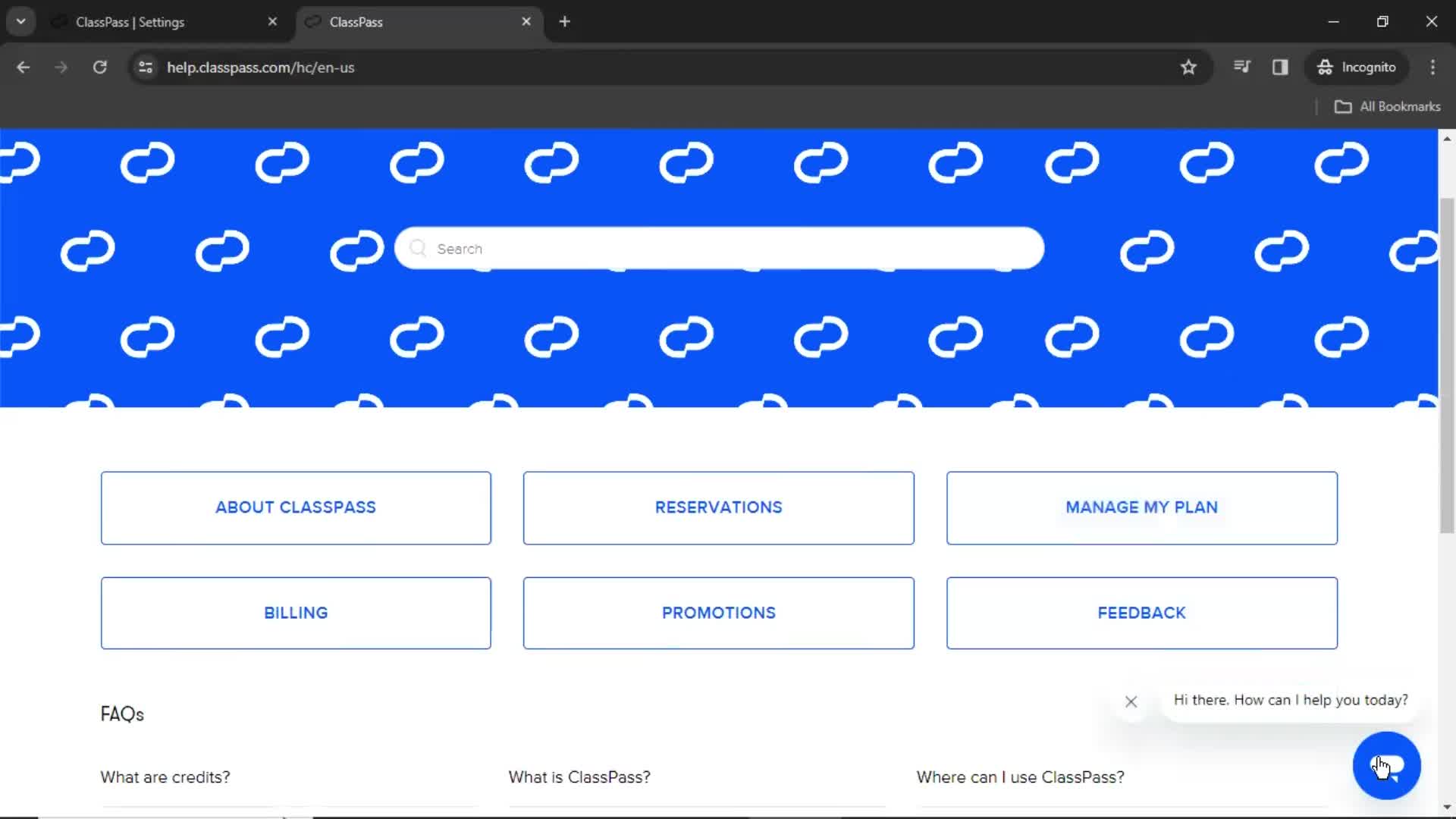Click the page vertical scrollbar thumb

(x=1447, y=366)
